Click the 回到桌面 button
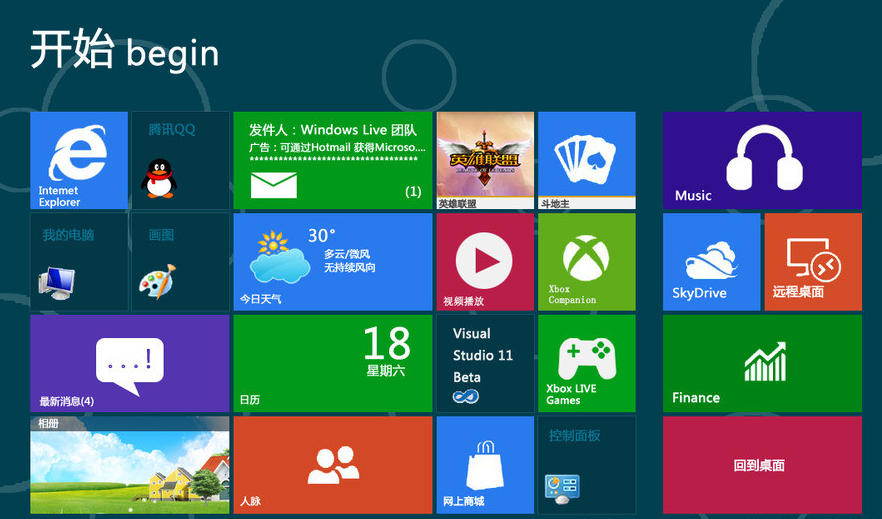 pos(761,465)
